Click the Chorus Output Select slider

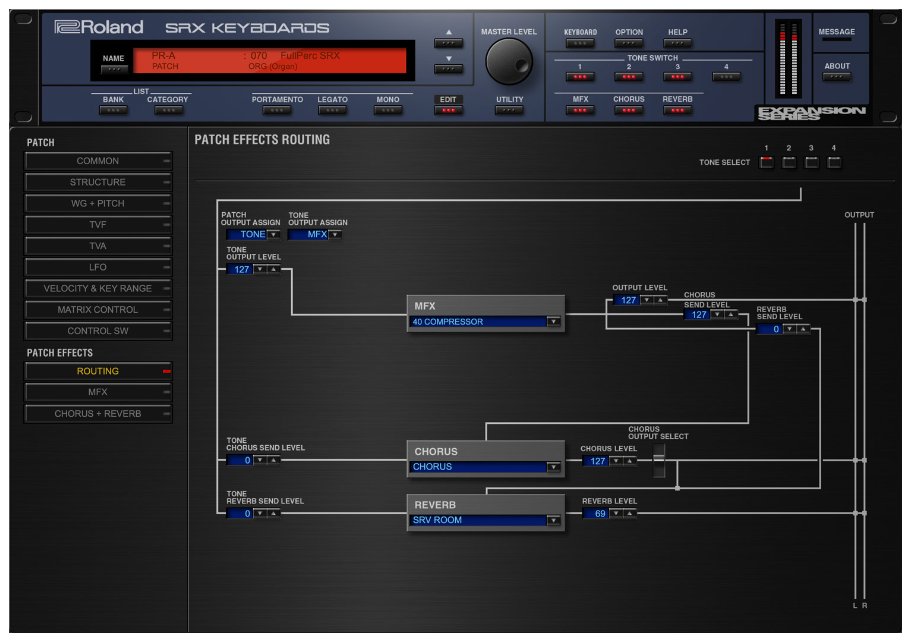point(658,461)
